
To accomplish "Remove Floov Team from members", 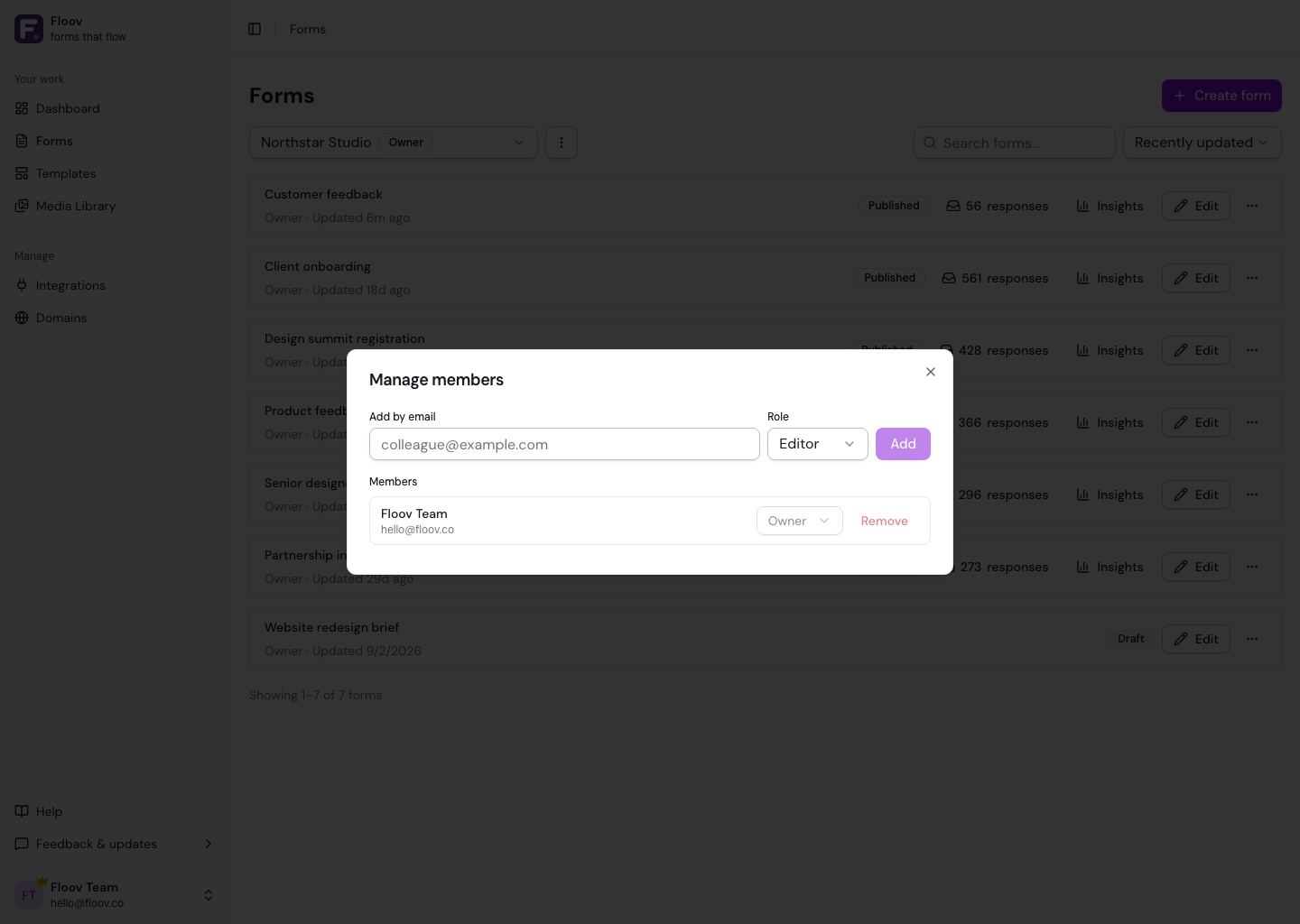I will [884, 521].
